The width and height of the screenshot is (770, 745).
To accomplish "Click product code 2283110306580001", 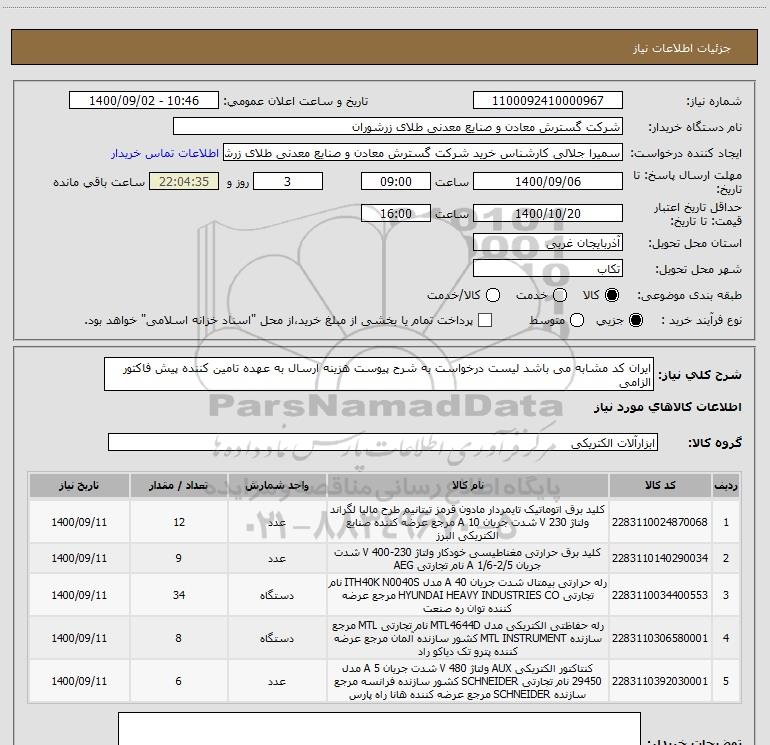I will click(660, 638).
